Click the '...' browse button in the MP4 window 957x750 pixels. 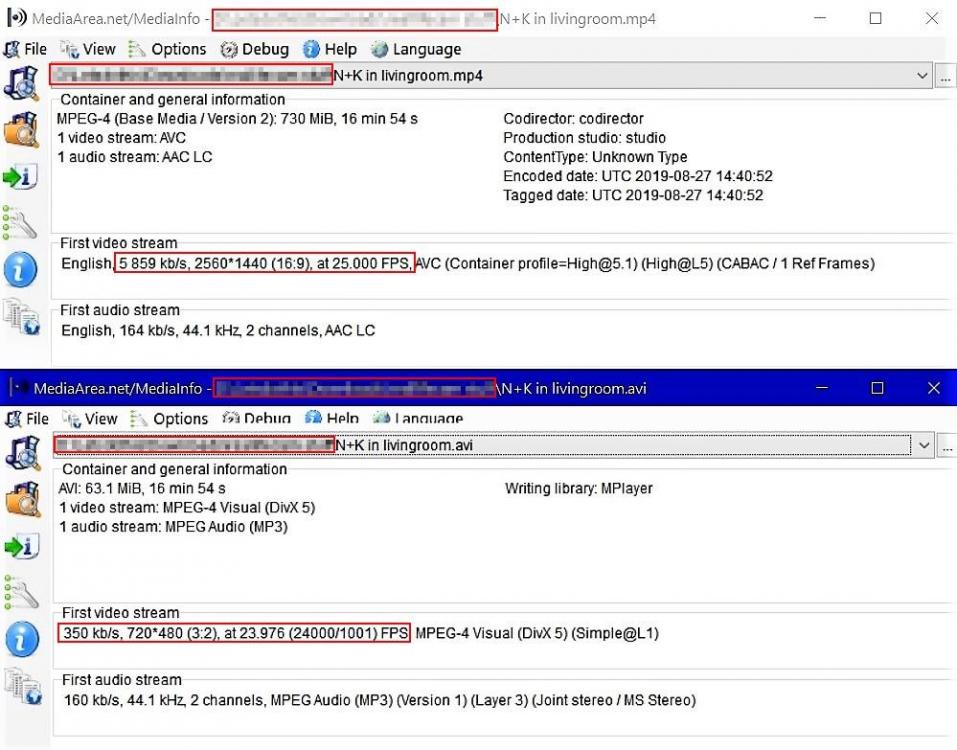[x=946, y=76]
